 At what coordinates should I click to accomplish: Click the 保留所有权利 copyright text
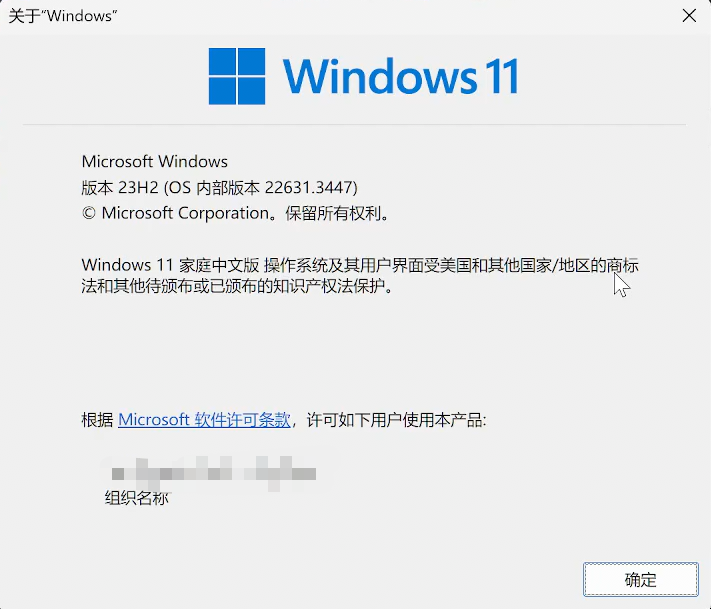pos(333,213)
